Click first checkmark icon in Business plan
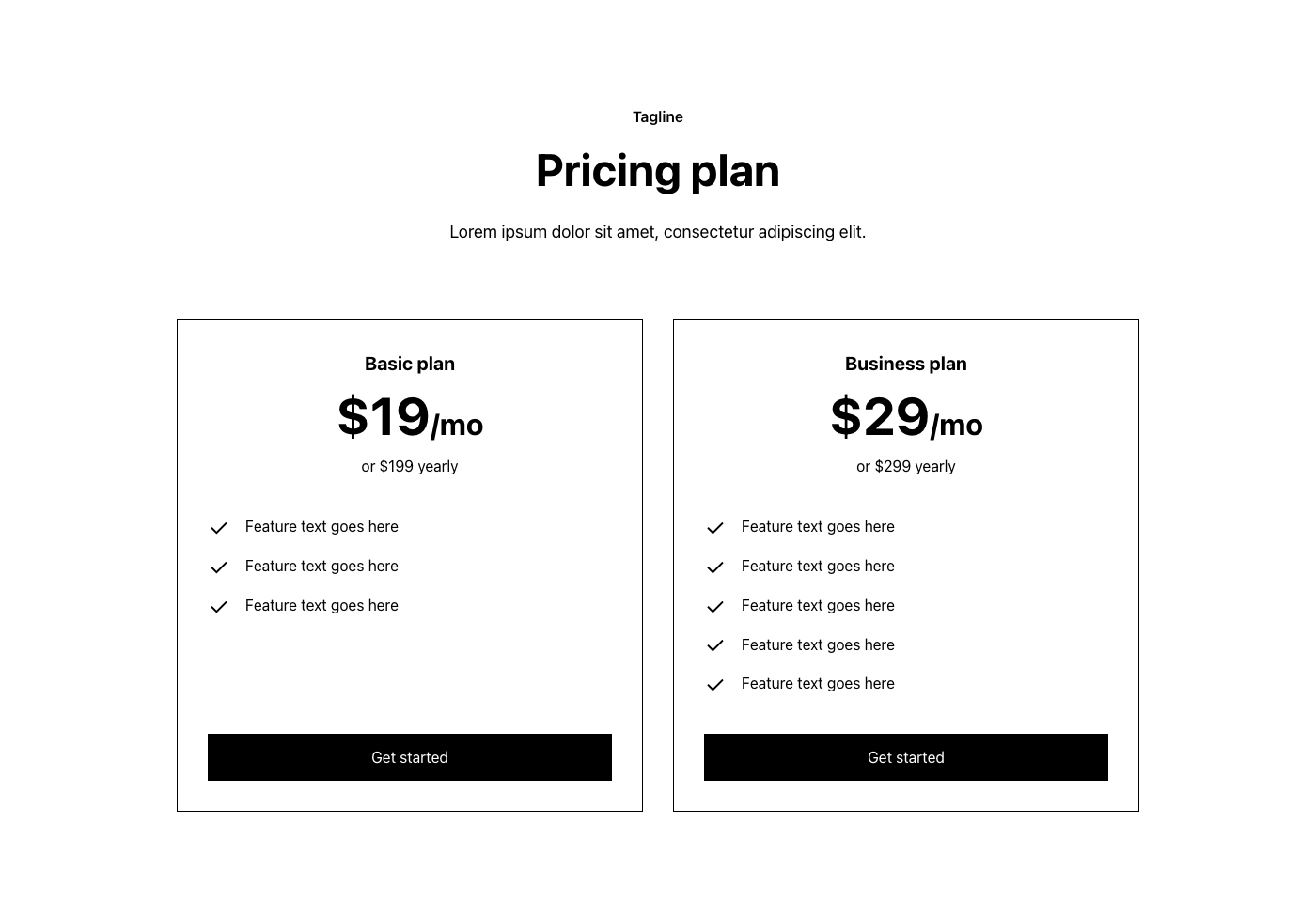This screenshot has width=1316, height=916. (x=715, y=528)
